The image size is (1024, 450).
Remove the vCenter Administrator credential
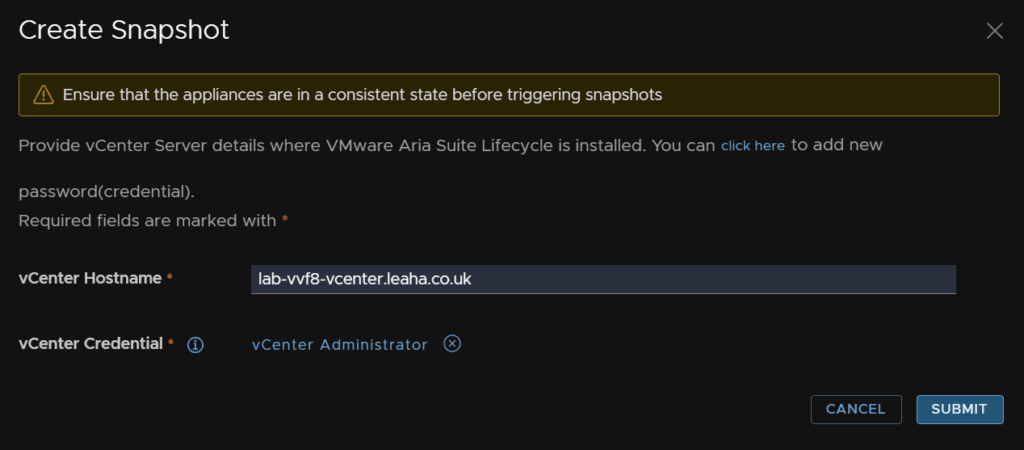click(x=452, y=344)
